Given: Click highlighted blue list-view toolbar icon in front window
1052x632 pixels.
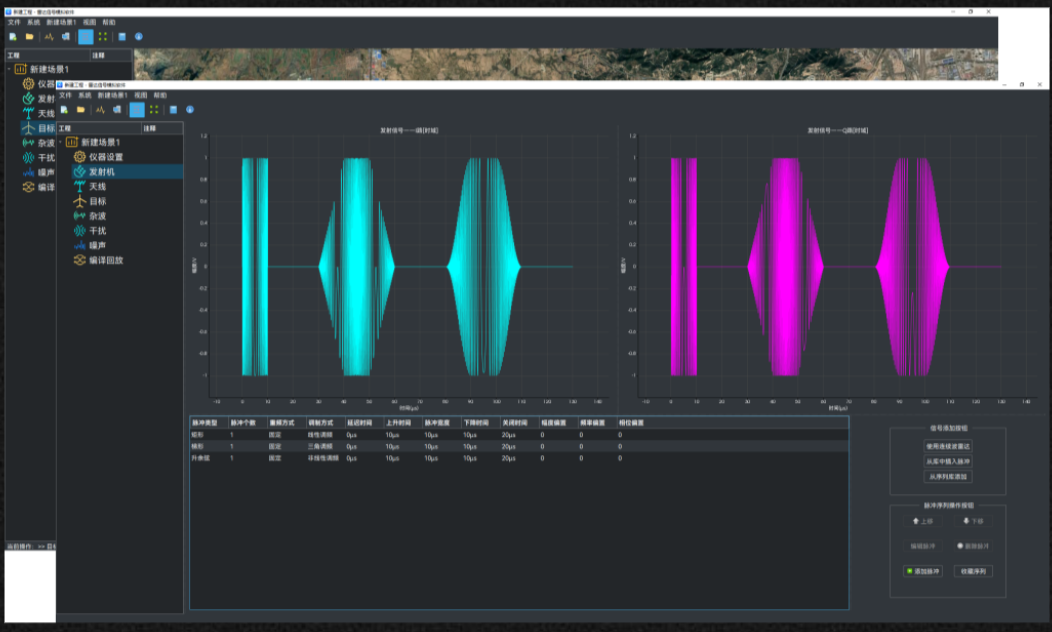Looking at the screenshot, I should tap(137, 109).
